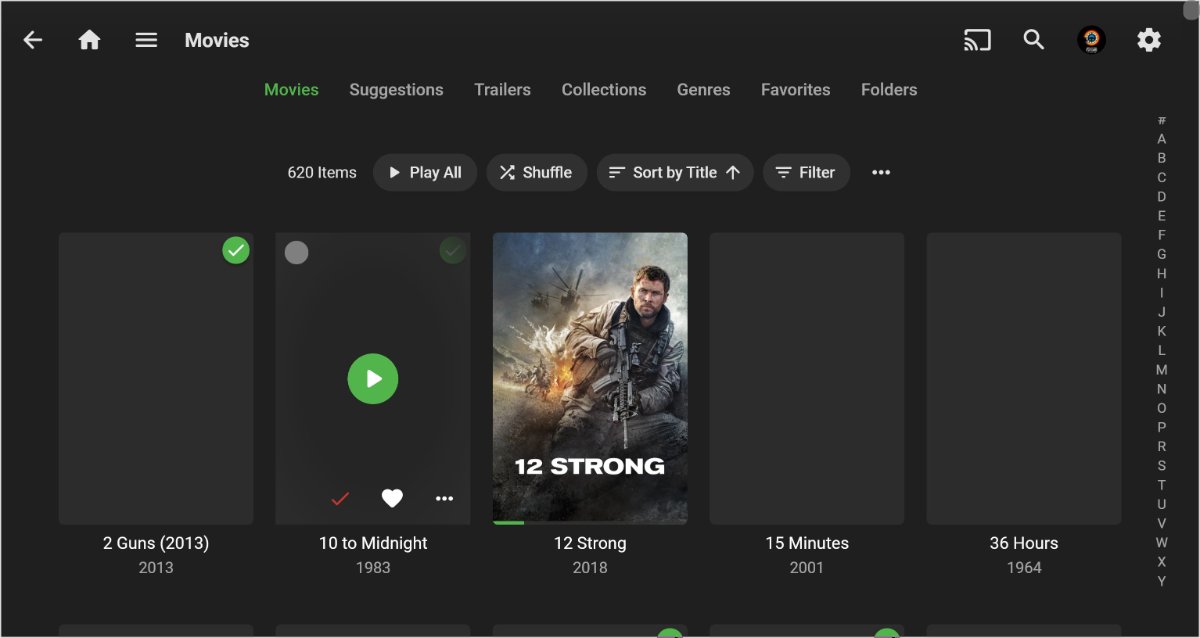Screen dimensions: 1200x638
Task: Open the 2 Guns (2013) card
Action: [156, 378]
